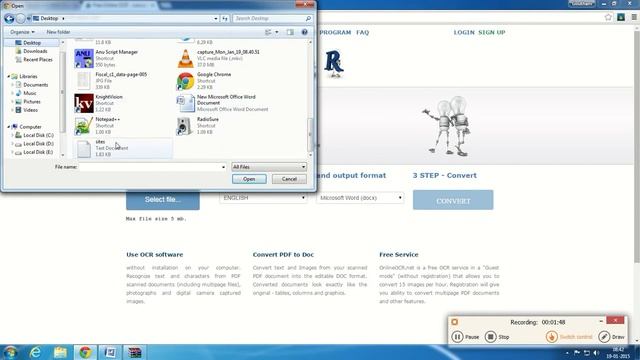Click the Select file... button
640x360 pixels.
[x=163, y=200]
